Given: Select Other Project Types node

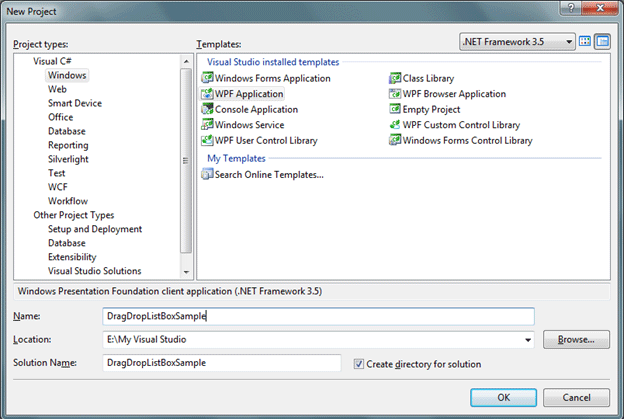Looking at the screenshot, I should pyautogui.click(x=74, y=215).
